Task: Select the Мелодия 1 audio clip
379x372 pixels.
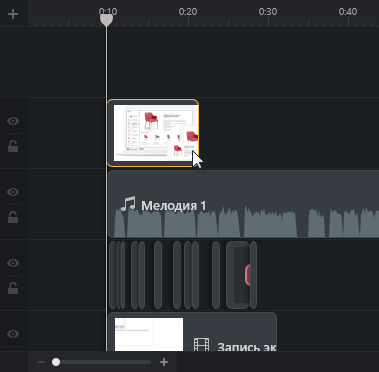Action: [244, 204]
